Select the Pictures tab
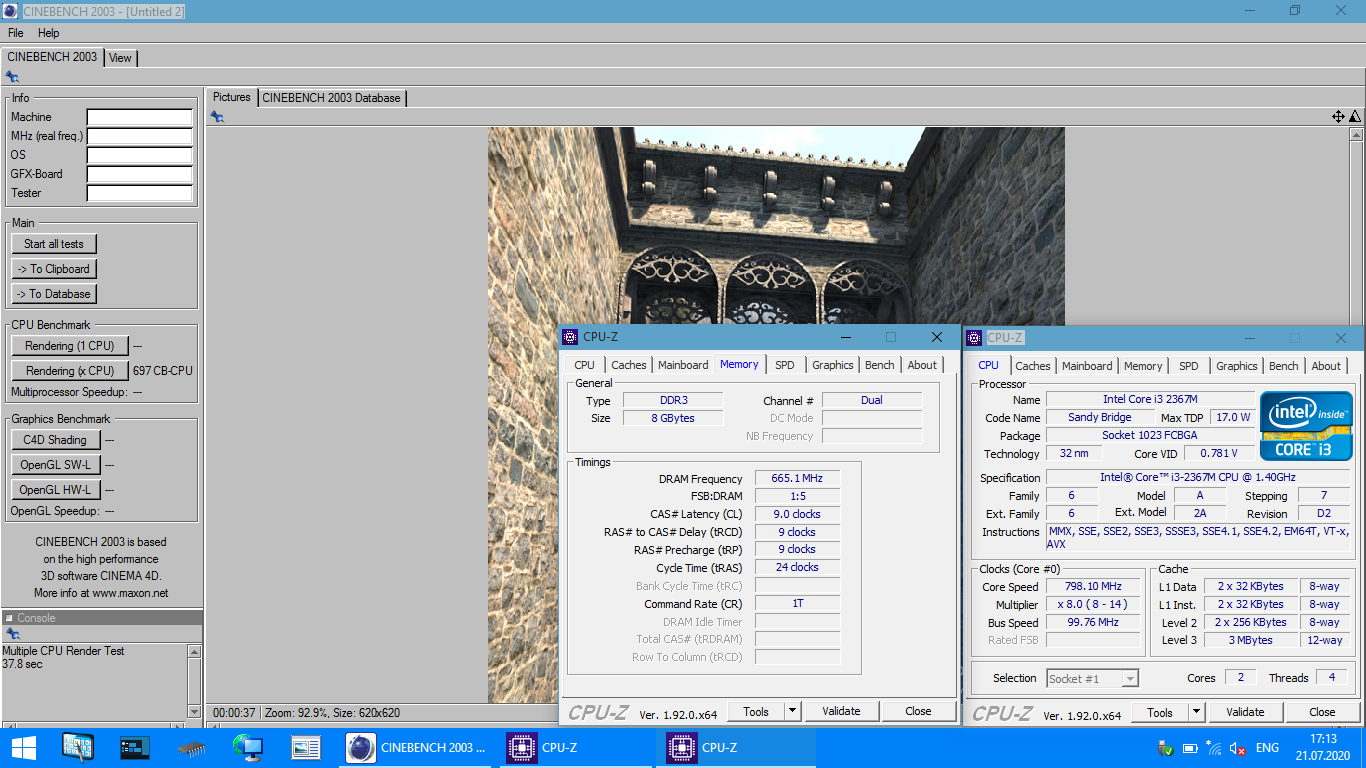 tap(232, 97)
